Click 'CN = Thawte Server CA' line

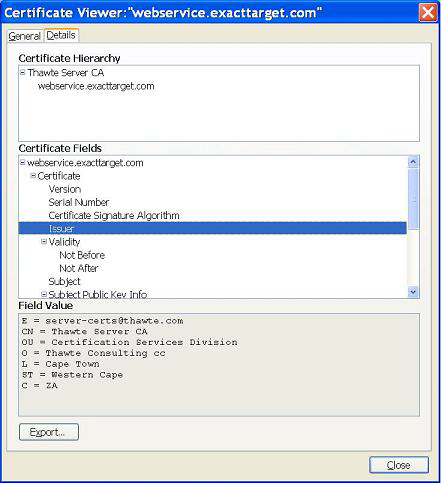[x=84, y=331]
